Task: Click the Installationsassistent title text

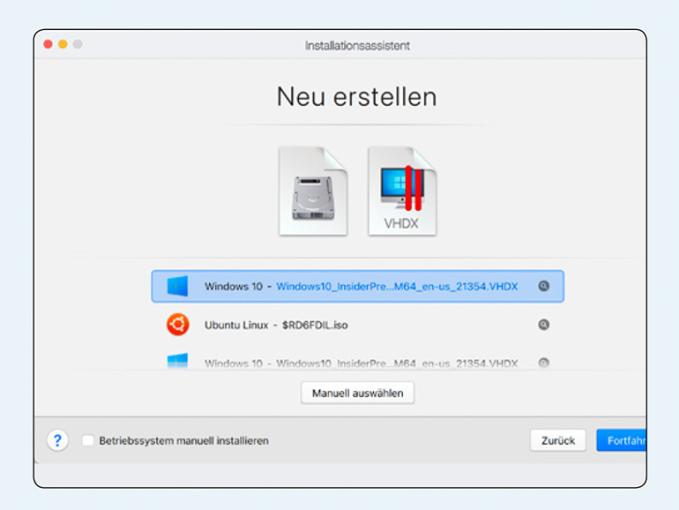Action: pyautogui.click(x=357, y=45)
